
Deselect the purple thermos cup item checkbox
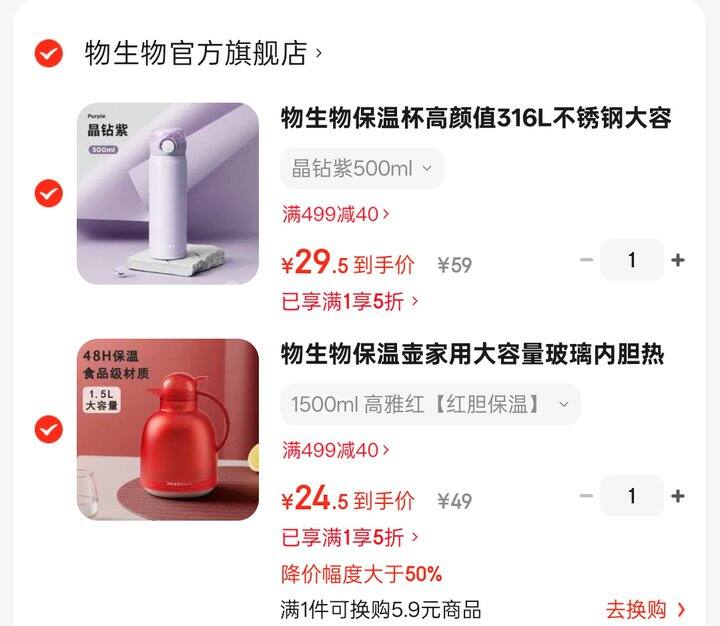coord(49,193)
